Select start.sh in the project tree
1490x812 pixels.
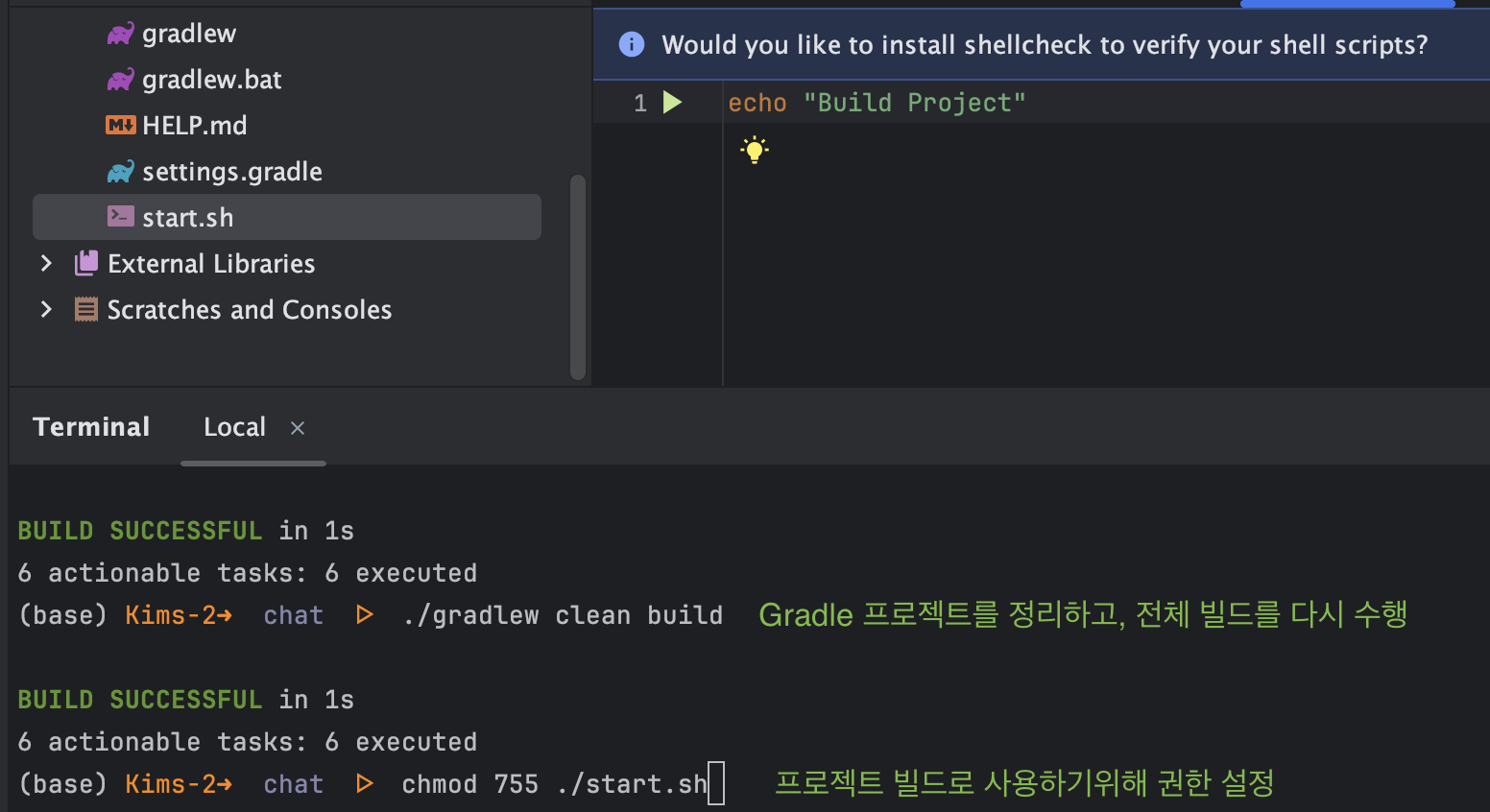[x=188, y=218]
